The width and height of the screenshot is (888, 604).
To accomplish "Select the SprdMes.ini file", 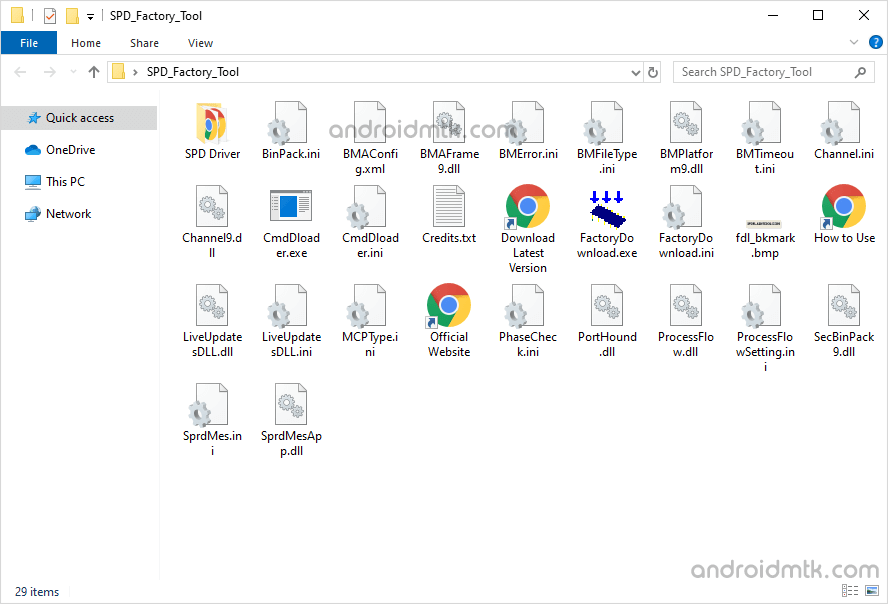I will point(212,420).
